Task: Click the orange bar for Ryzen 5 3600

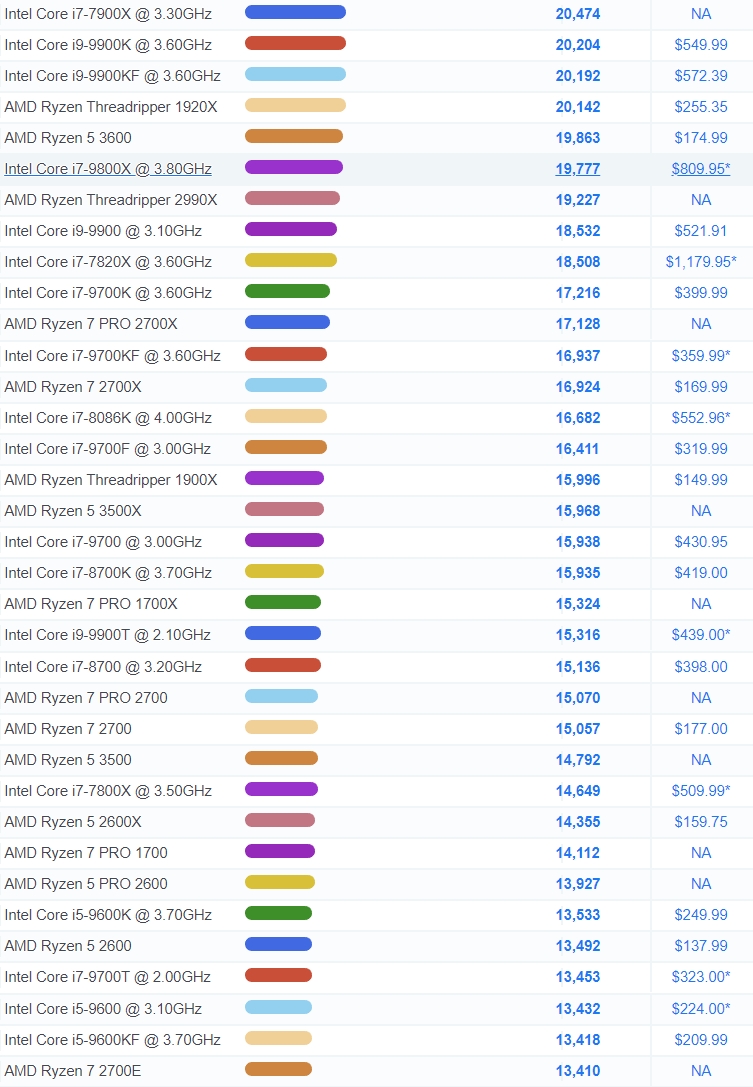Action: [294, 136]
